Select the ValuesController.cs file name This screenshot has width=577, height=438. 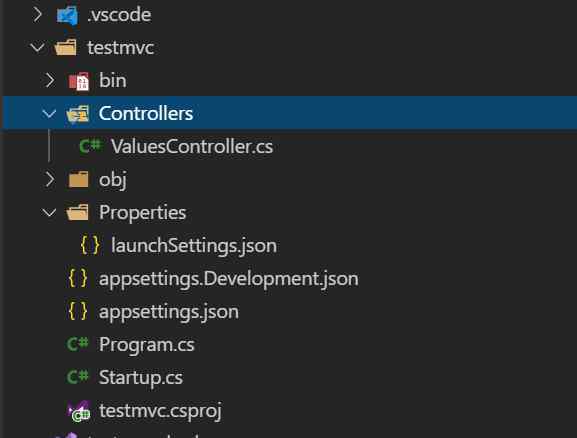tap(192, 146)
